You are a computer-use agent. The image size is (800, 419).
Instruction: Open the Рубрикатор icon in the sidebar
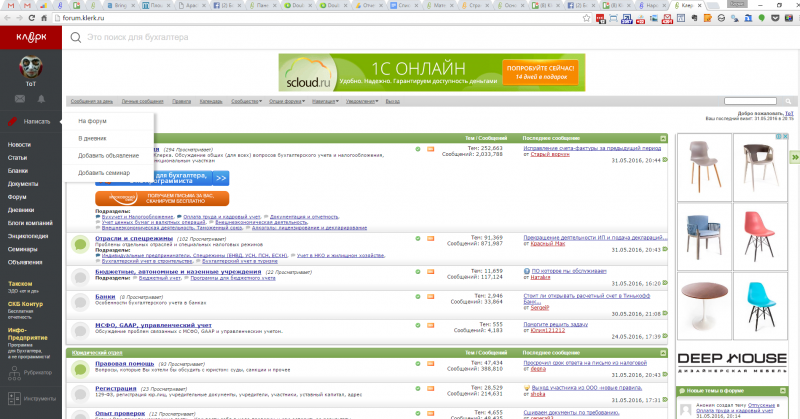14,373
